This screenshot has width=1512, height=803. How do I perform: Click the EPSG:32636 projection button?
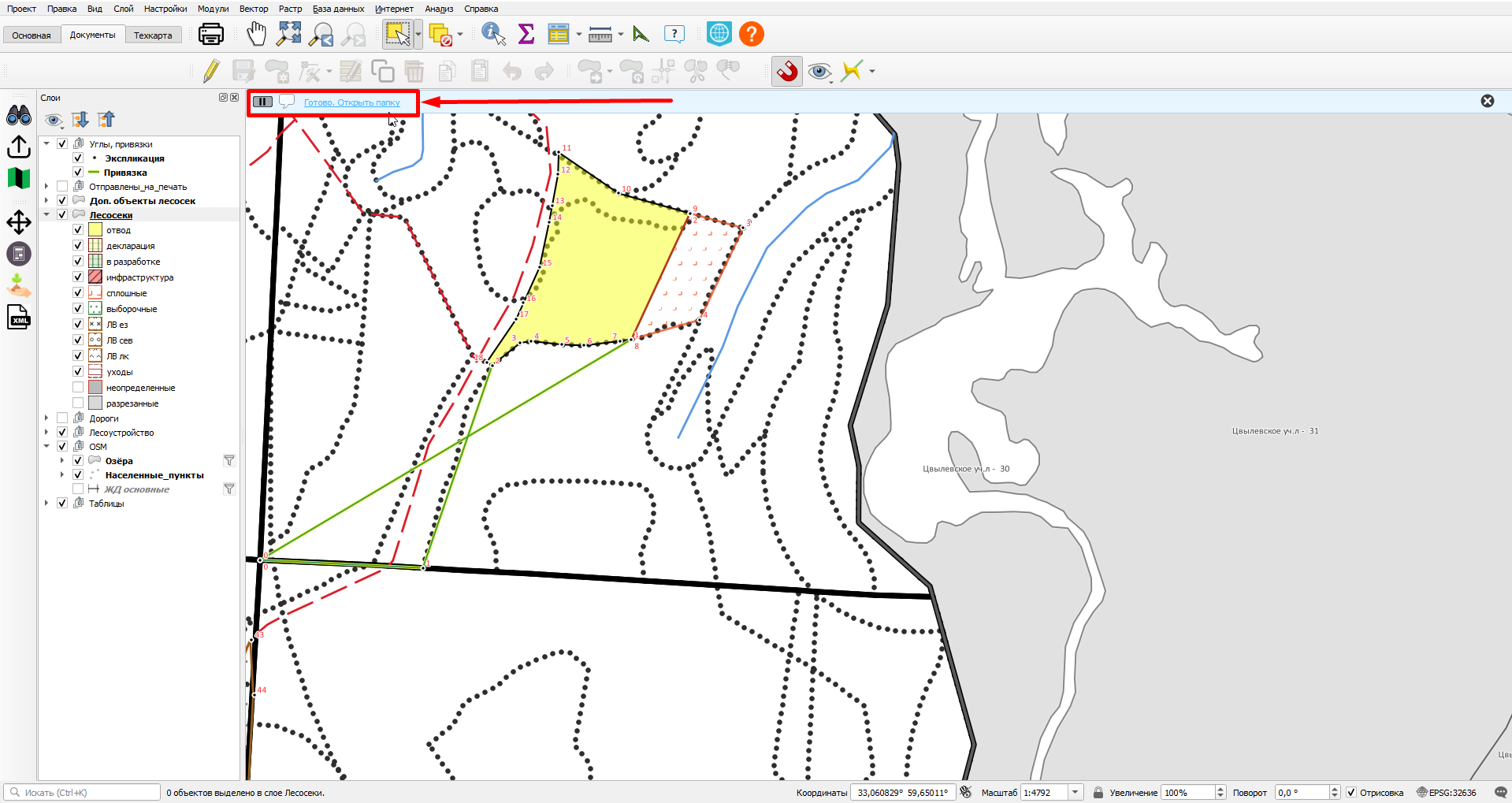pyautogui.click(x=1447, y=792)
